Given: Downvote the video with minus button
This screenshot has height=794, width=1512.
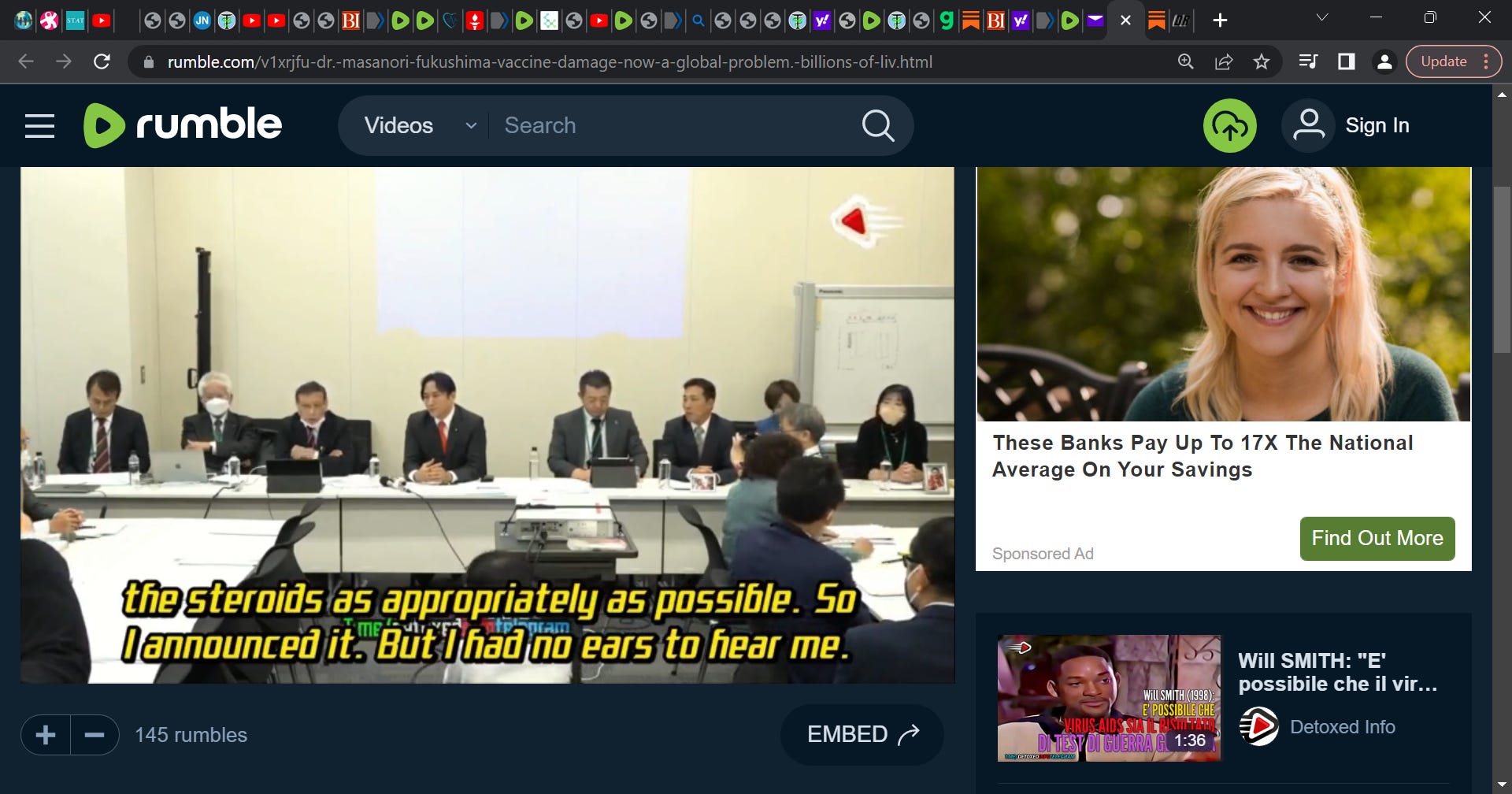Looking at the screenshot, I should (x=94, y=735).
